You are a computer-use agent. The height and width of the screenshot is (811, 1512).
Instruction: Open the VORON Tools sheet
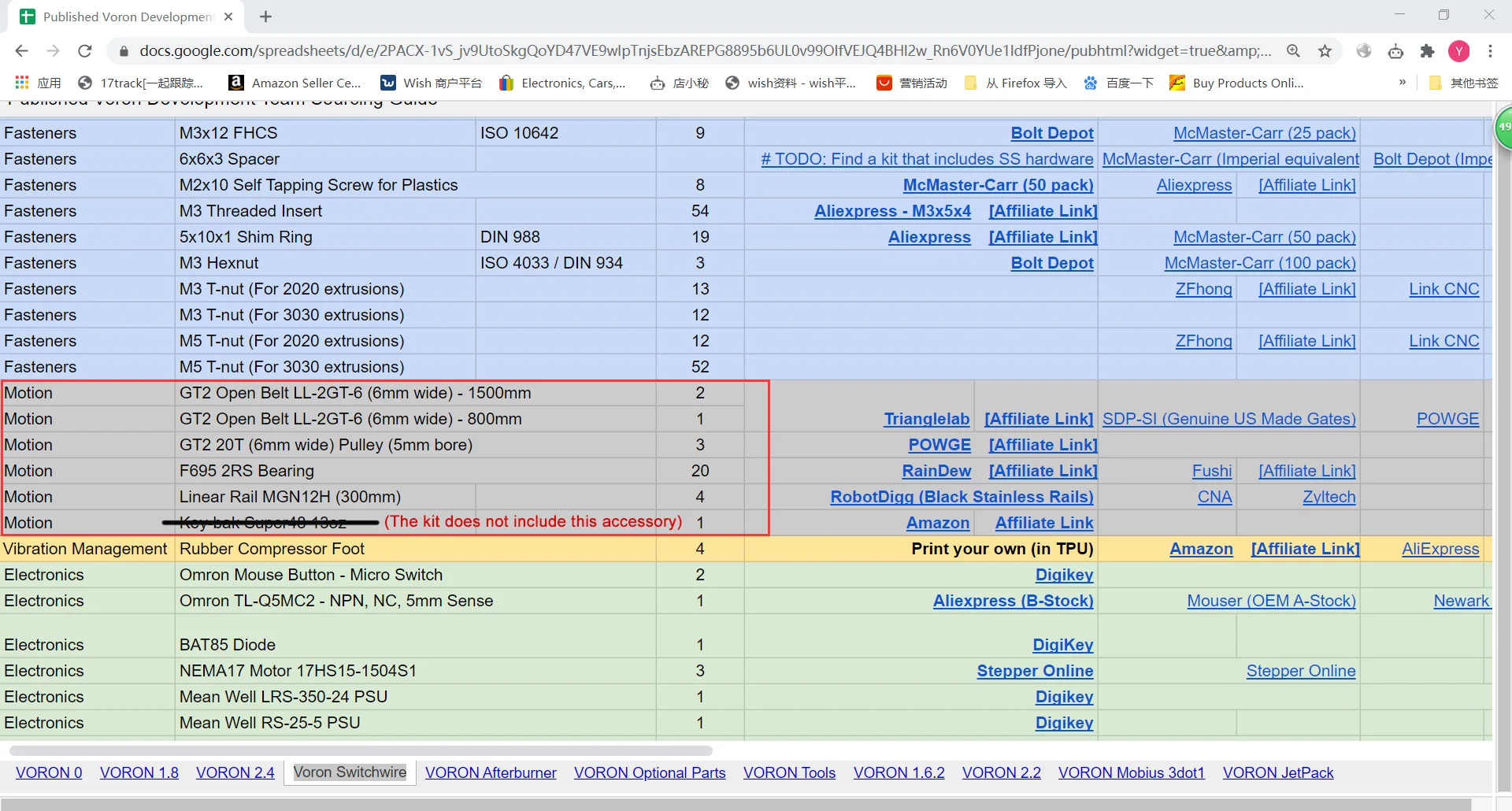pos(789,772)
